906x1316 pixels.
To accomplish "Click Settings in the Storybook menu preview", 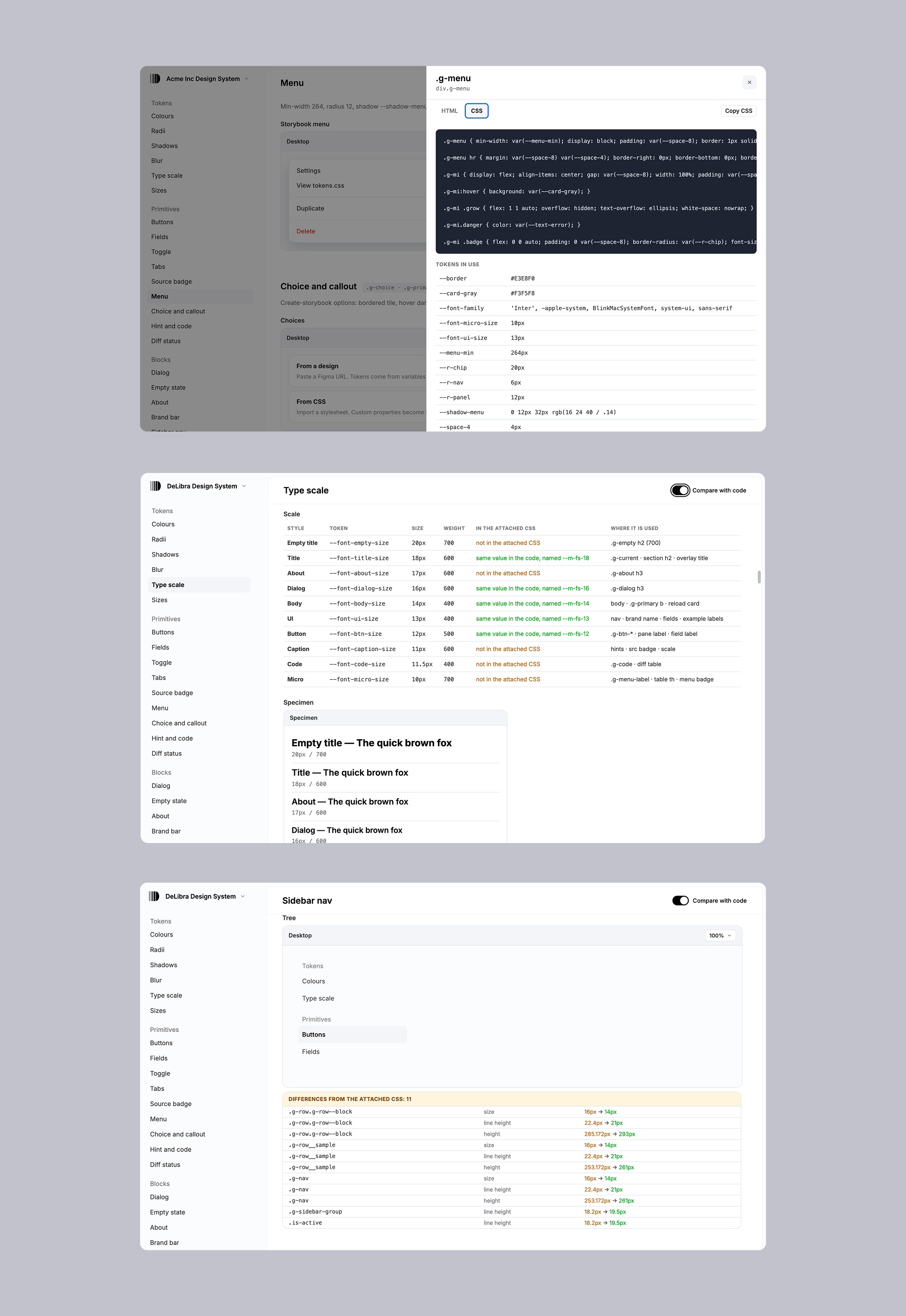I will click(x=308, y=171).
